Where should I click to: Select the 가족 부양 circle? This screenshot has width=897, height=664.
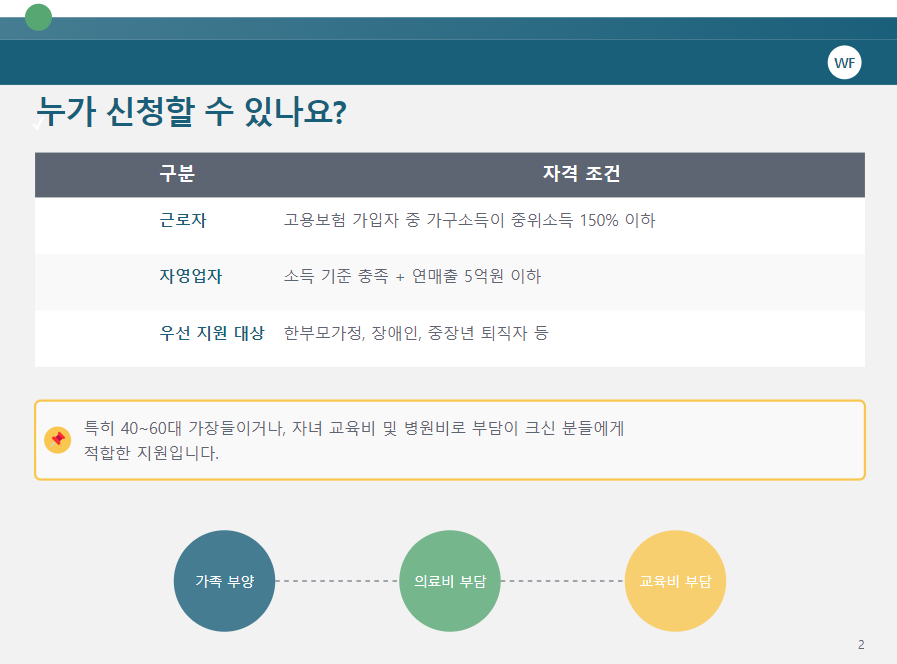tap(224, 581)
